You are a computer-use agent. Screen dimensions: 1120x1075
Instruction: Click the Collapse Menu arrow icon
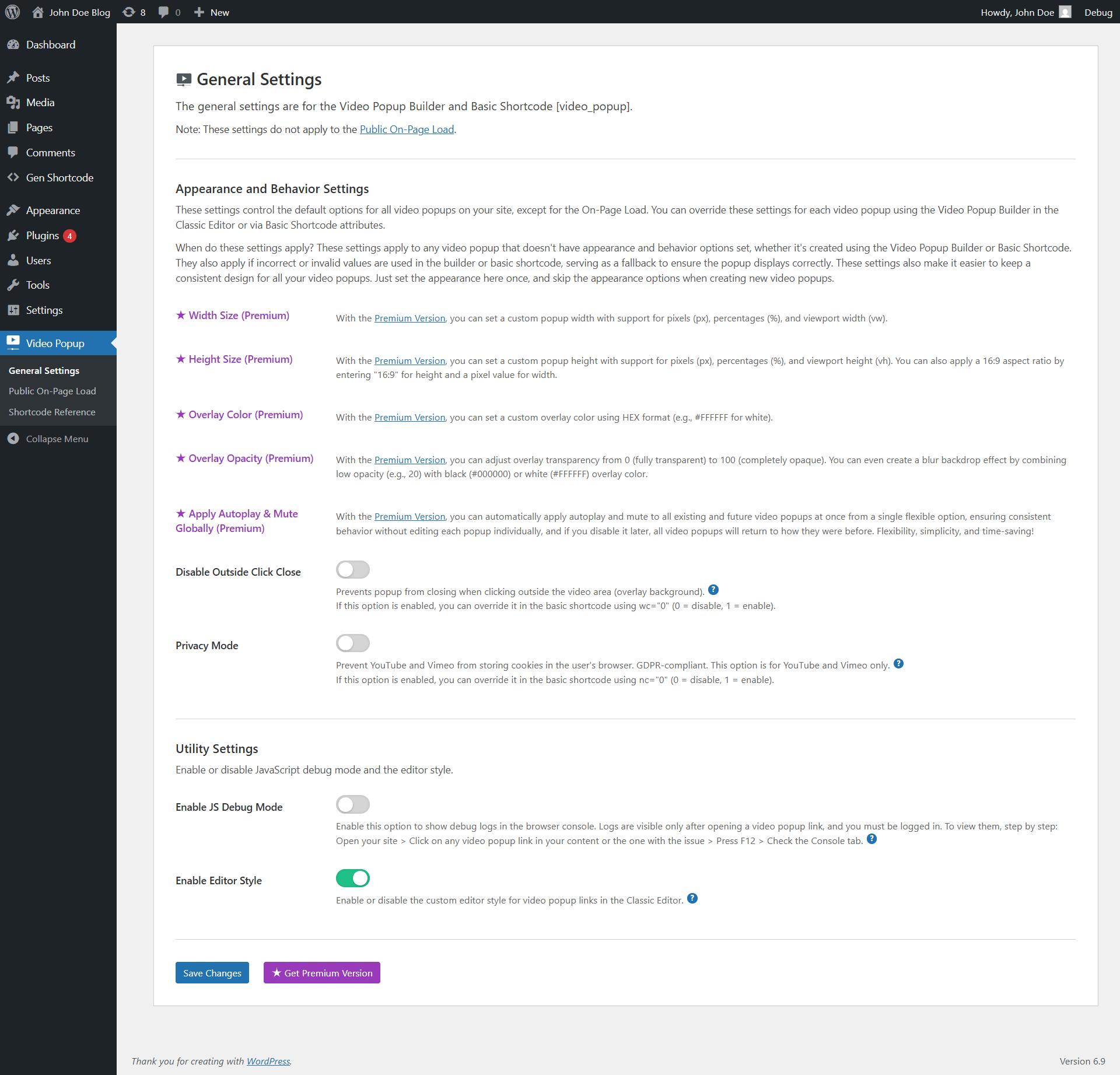click(x=13, y=439)
